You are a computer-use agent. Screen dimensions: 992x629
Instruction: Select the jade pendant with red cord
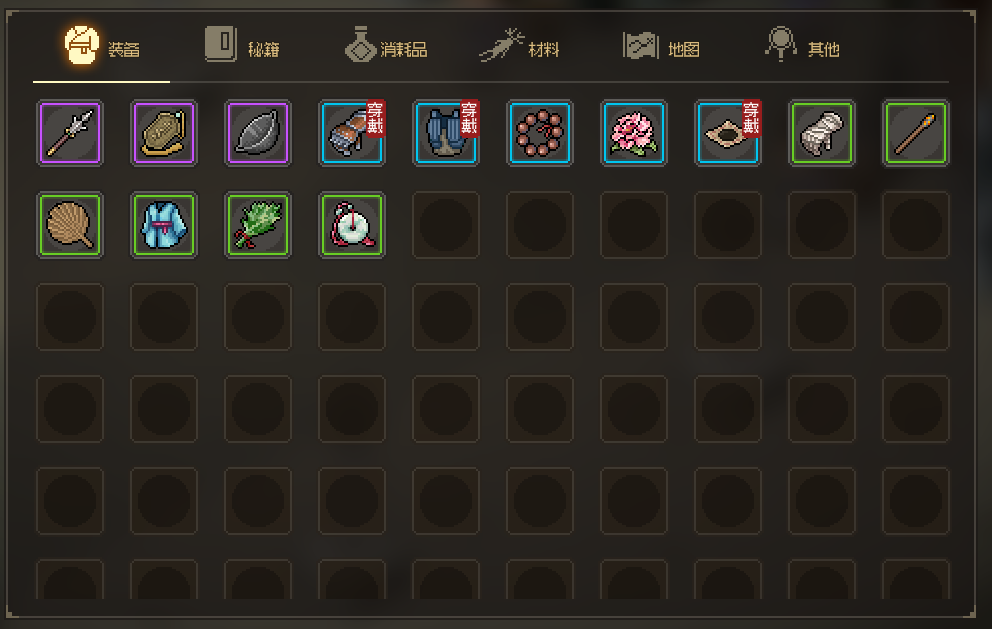(x=352, y=225)
